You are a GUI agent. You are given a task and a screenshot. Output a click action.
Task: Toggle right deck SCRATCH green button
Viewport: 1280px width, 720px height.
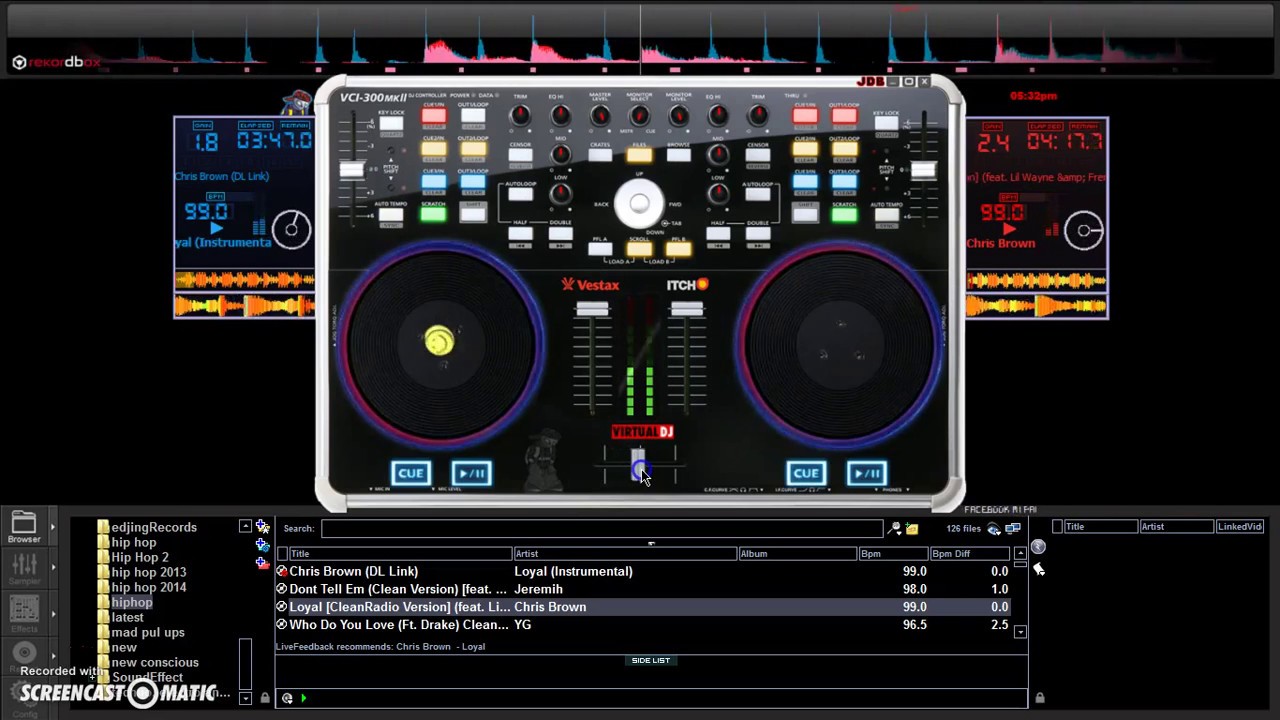pyautogui.click(x=844, y=213)
